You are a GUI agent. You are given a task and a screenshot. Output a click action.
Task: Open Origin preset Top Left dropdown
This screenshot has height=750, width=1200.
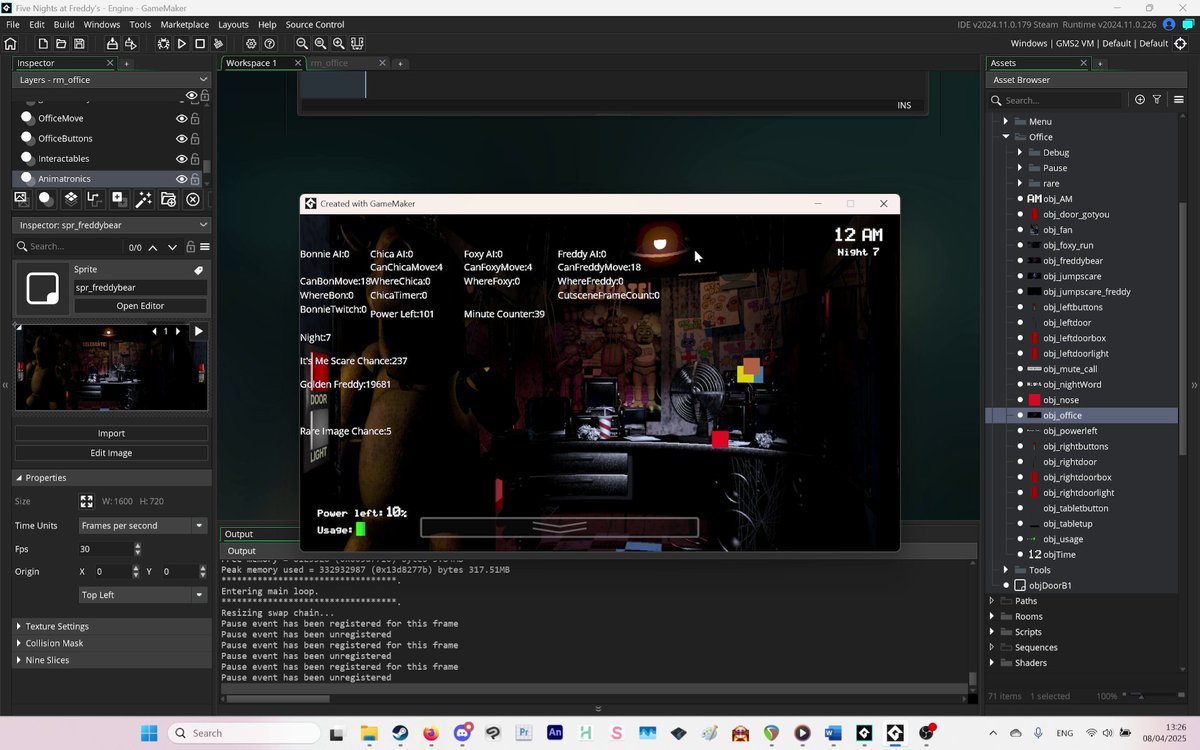pos(143,595)
